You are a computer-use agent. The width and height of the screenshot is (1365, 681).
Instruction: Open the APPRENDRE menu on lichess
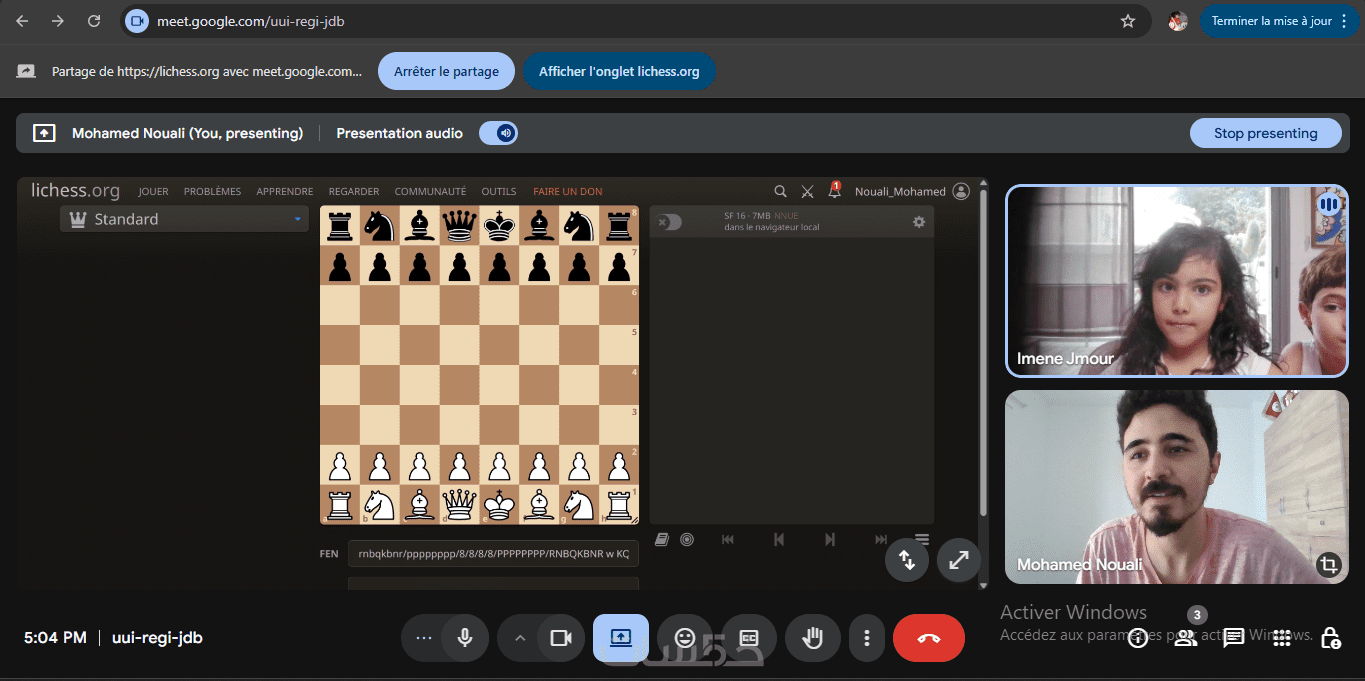click(285, 191)
